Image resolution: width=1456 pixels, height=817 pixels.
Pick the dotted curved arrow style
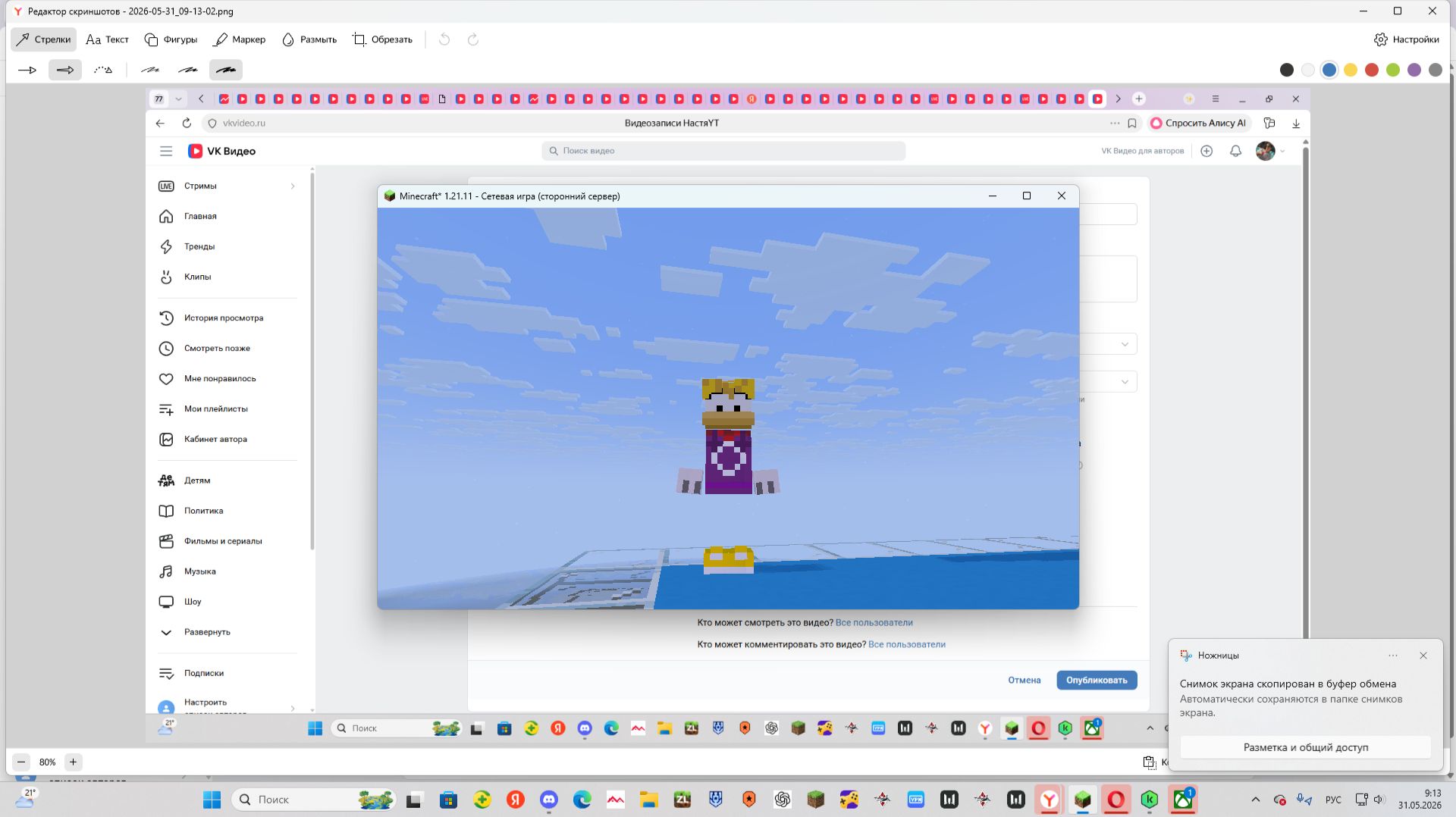[103, 70]
